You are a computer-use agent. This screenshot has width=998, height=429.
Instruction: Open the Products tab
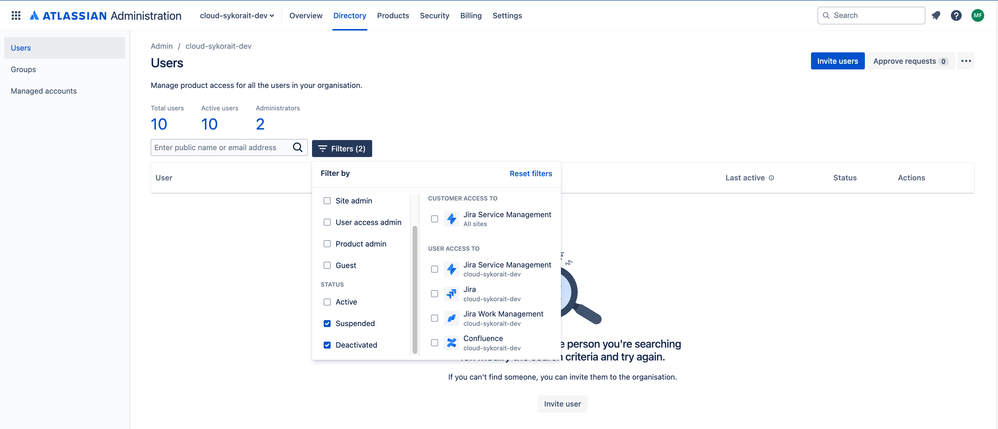click(x=393, y=15)
